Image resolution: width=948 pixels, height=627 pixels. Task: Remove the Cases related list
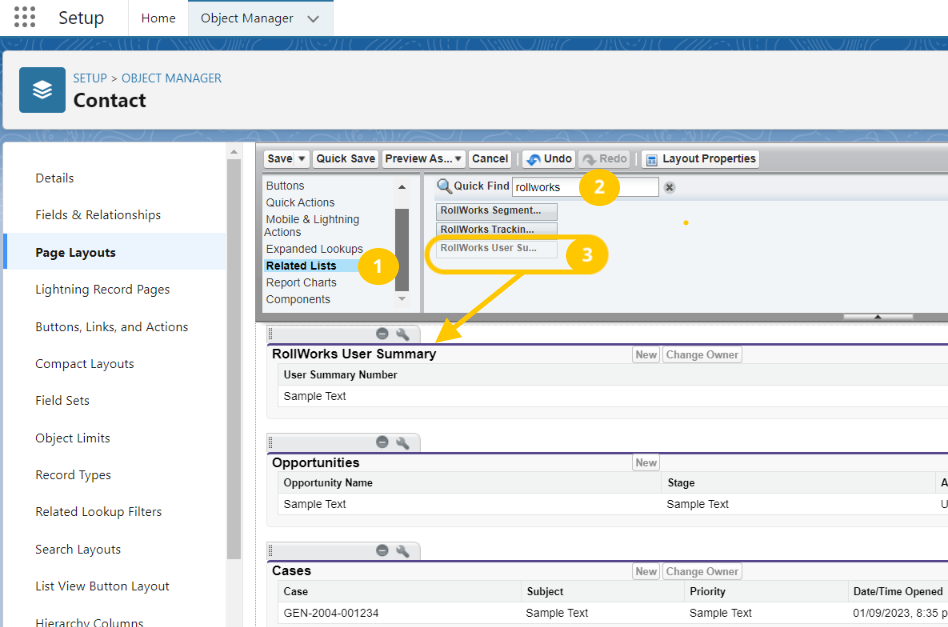[x=382, y=551]
